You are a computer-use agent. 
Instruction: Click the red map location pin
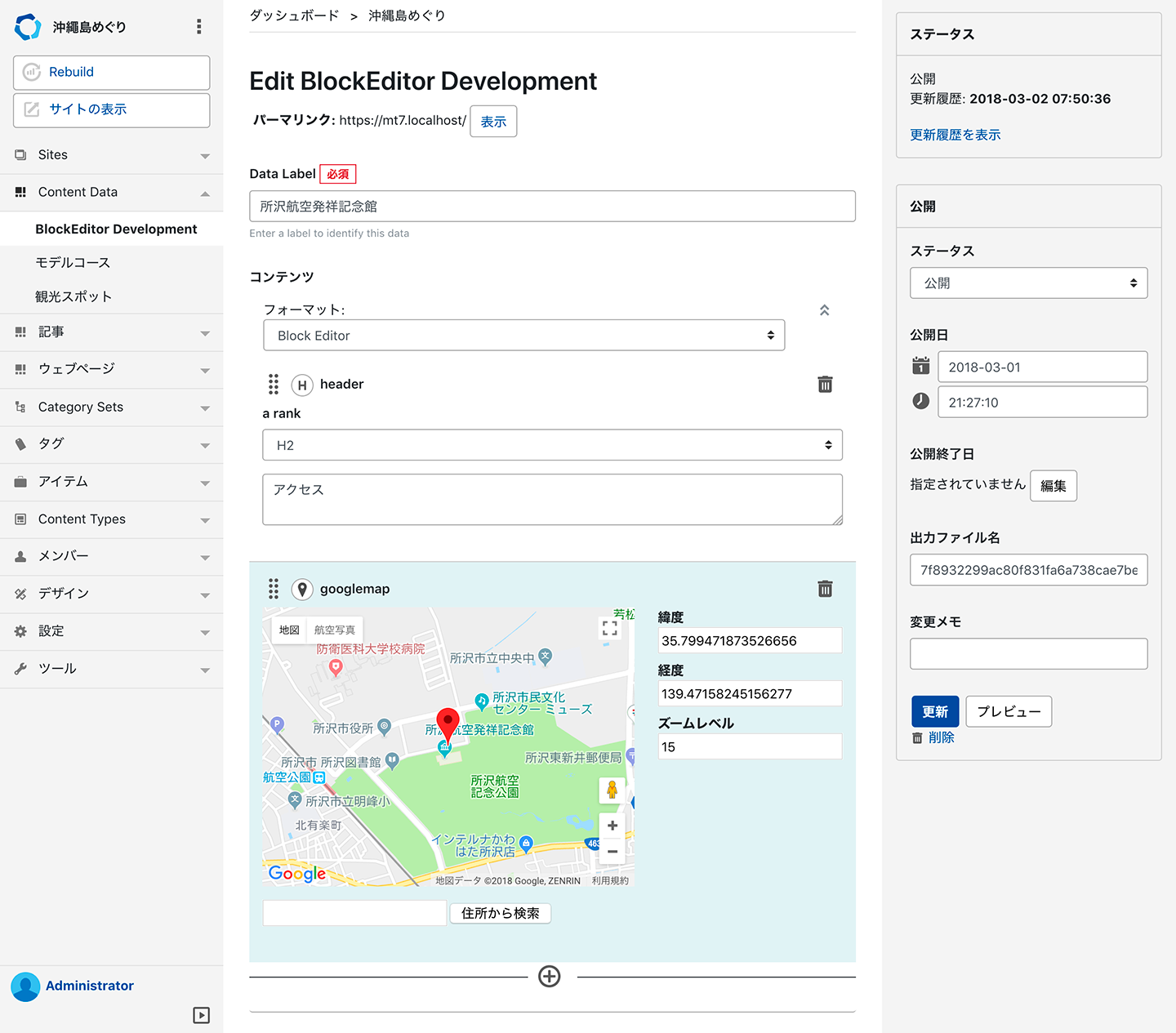click(x=448, y=724)
